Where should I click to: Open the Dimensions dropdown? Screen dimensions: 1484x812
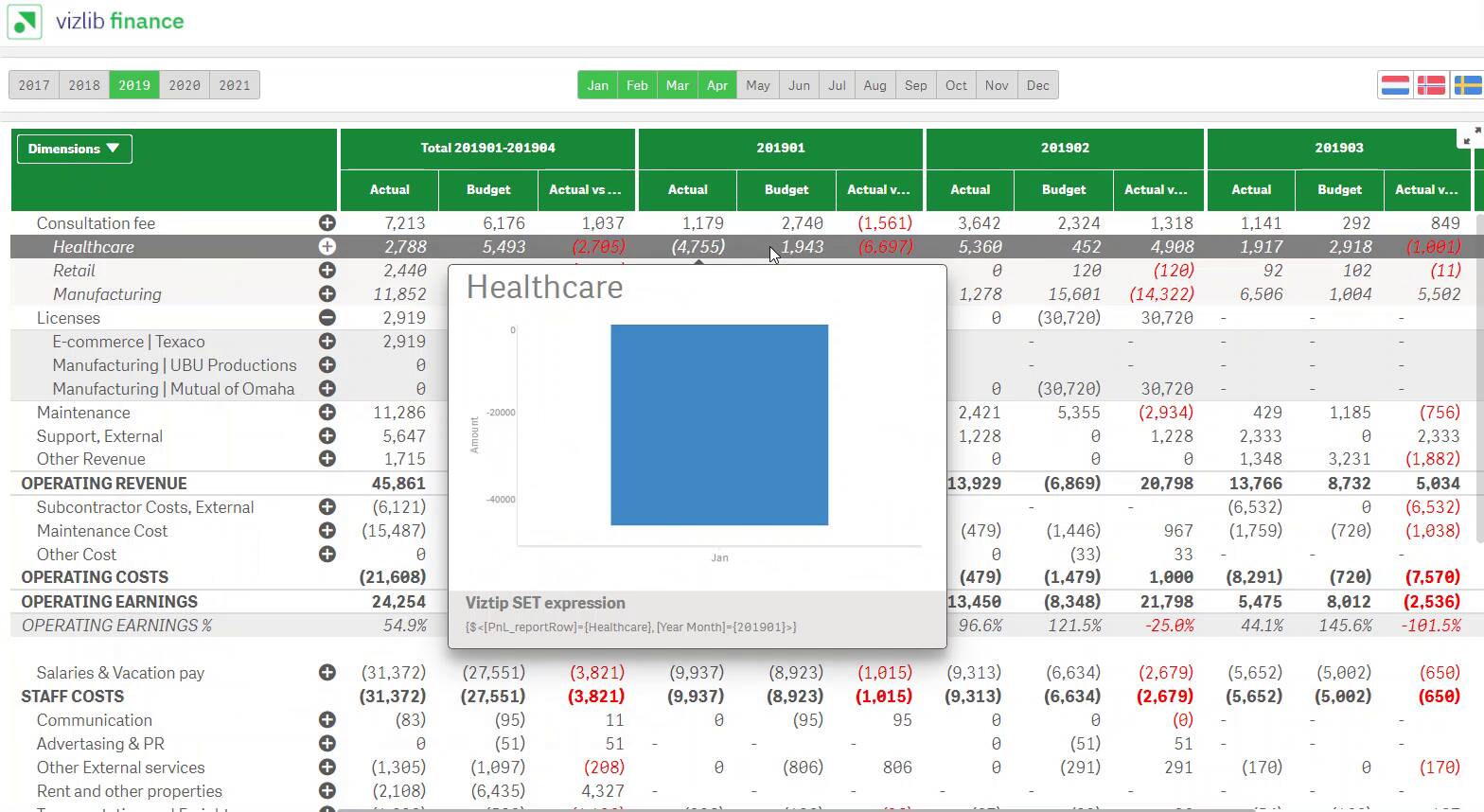74,149
